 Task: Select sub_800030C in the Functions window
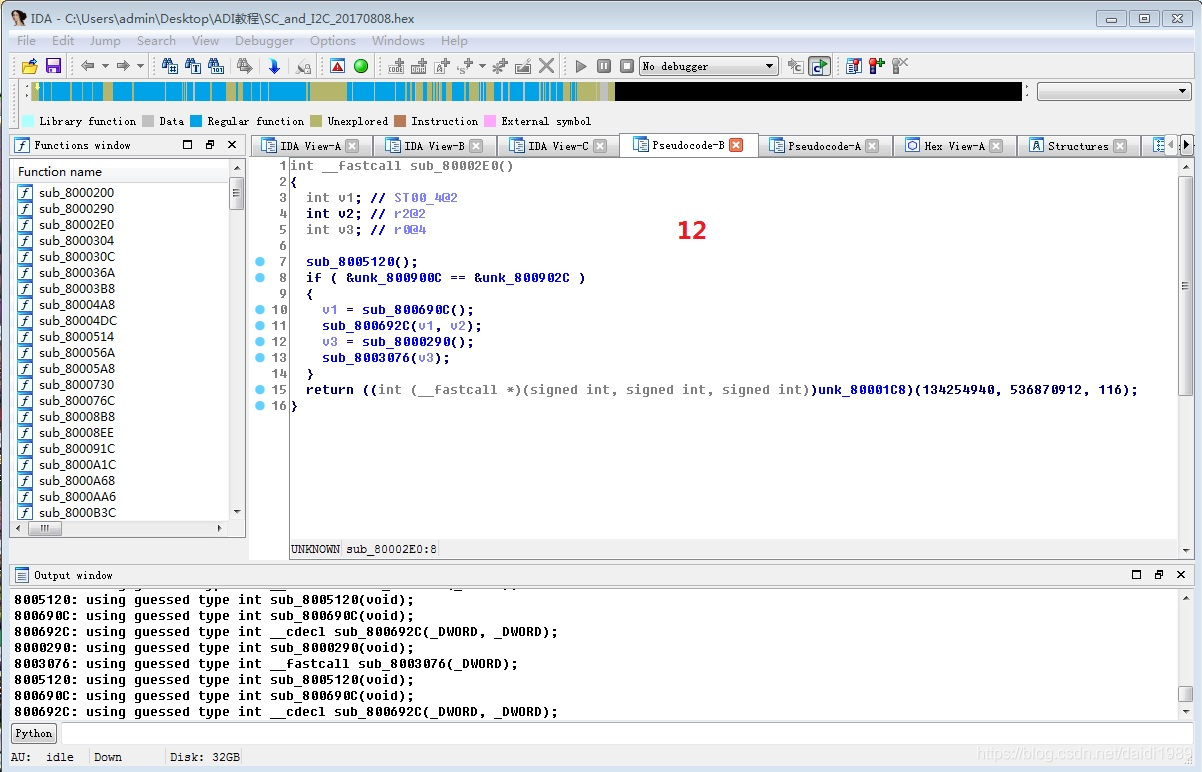(x=76, y=257)
